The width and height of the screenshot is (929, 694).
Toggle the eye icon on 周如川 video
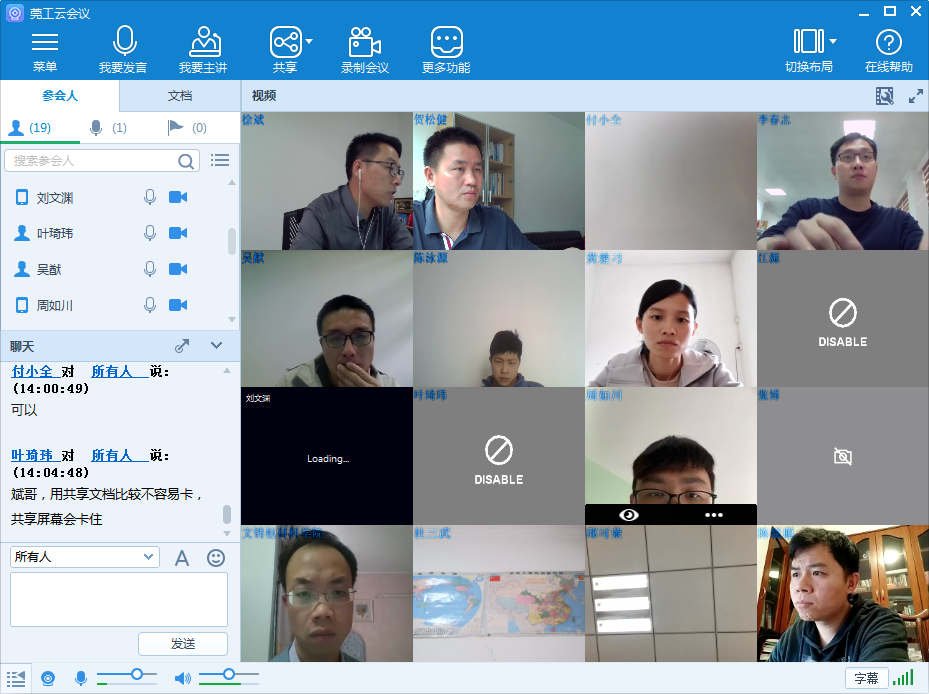point(628,514)
